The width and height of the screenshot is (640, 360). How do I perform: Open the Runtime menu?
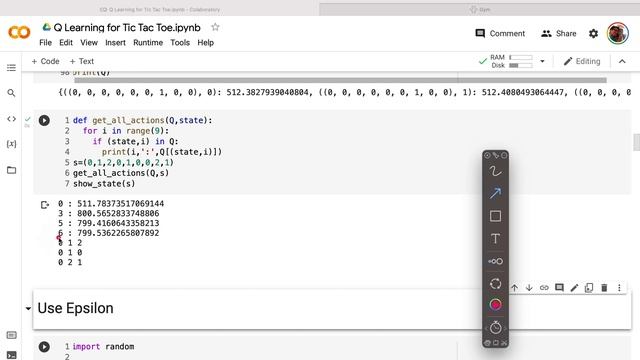tap(148, 42)
